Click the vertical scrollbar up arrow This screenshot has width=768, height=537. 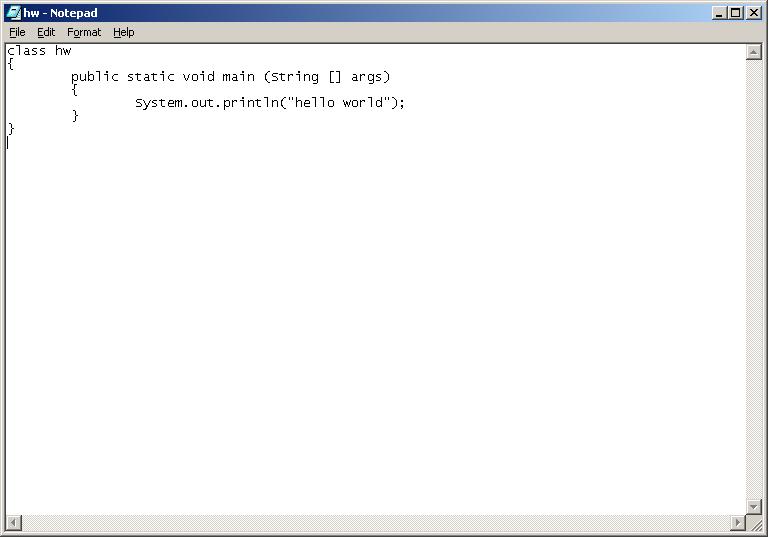[x=754, y=52]
